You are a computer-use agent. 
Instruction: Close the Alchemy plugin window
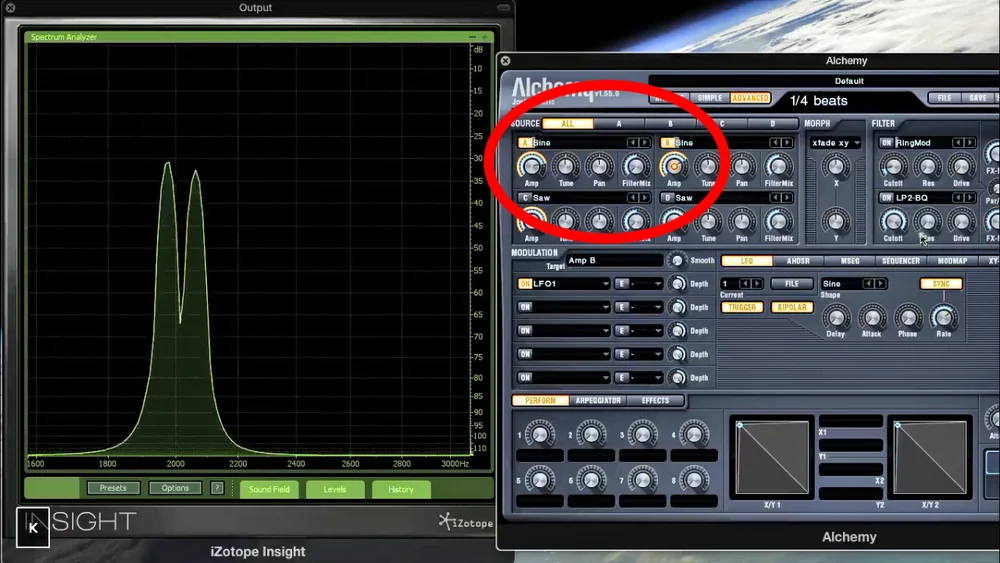[505, 61]
